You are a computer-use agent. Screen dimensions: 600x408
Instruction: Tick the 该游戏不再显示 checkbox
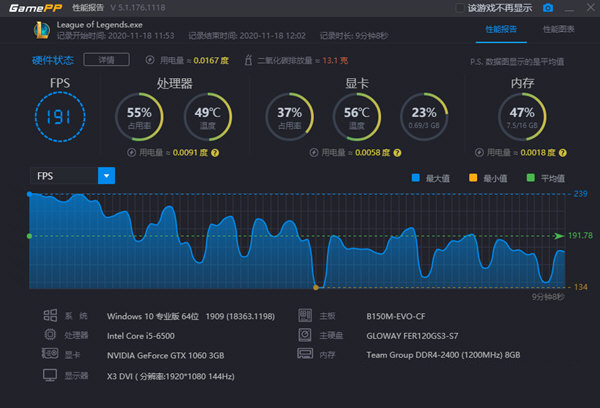click(460, 8)
